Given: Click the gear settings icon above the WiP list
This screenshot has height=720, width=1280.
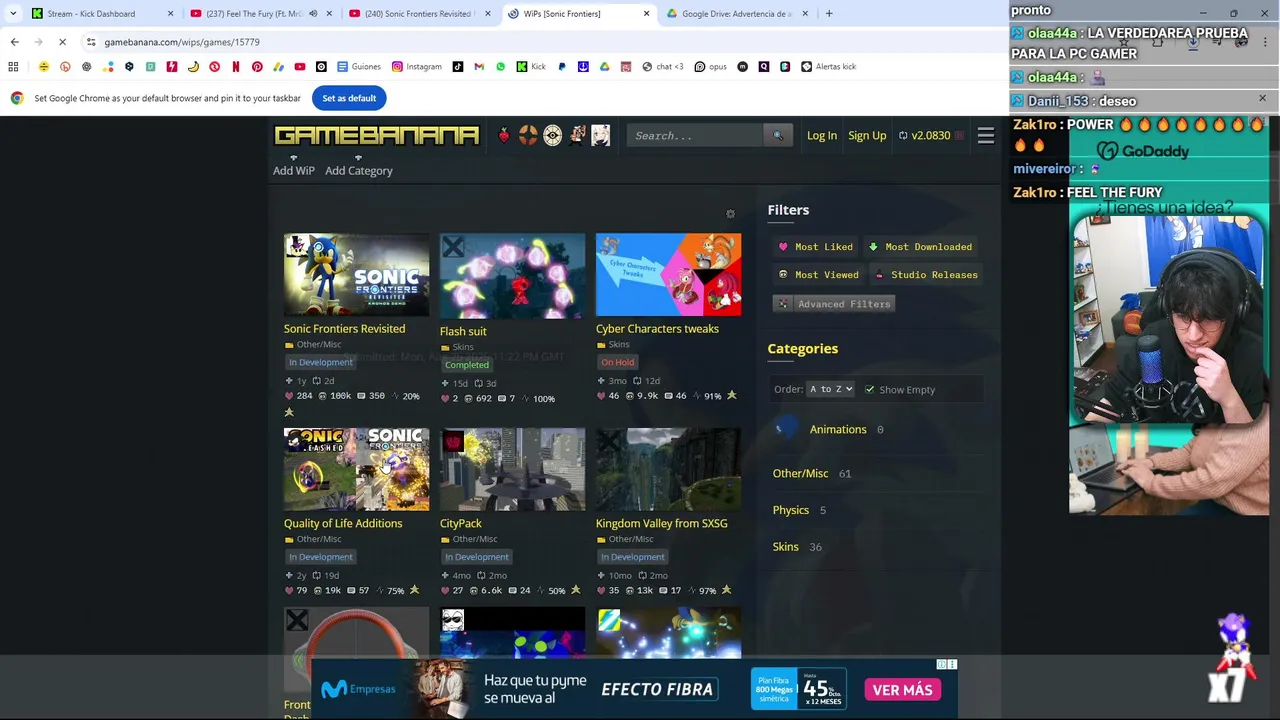Looking at the screenshot, I should [x=730, y=214].
